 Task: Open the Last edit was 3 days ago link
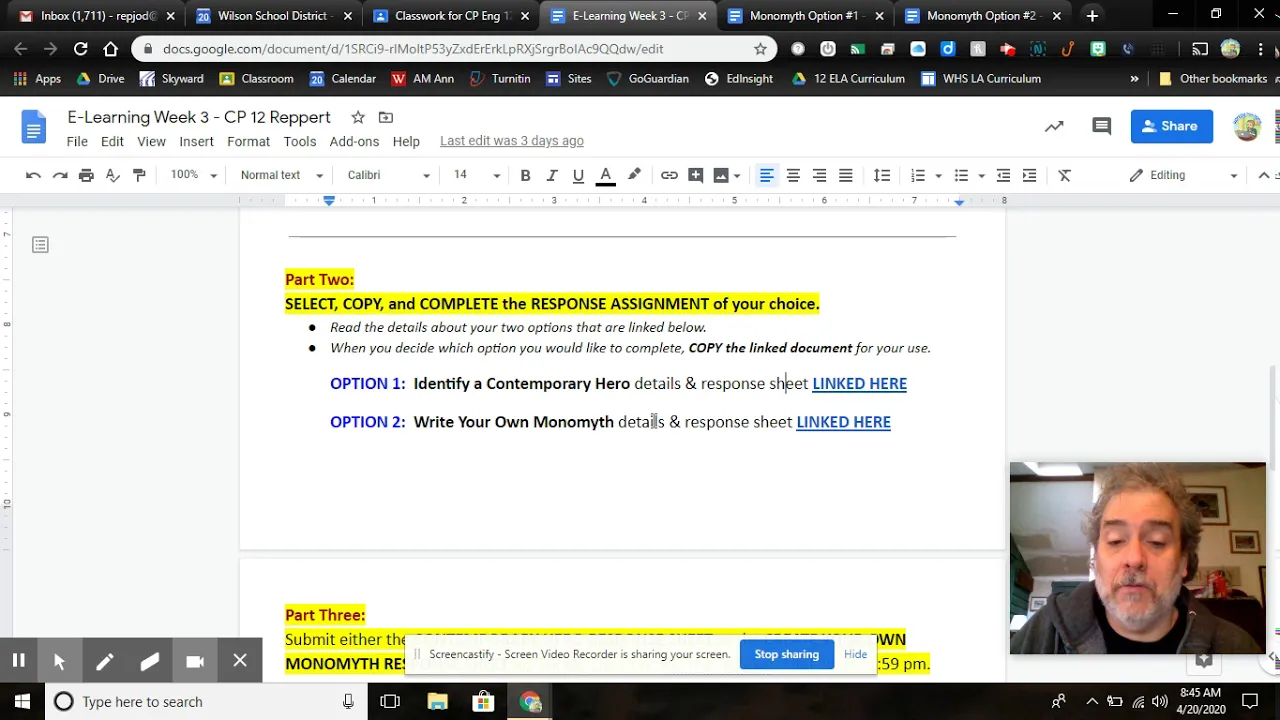point(512,141)
